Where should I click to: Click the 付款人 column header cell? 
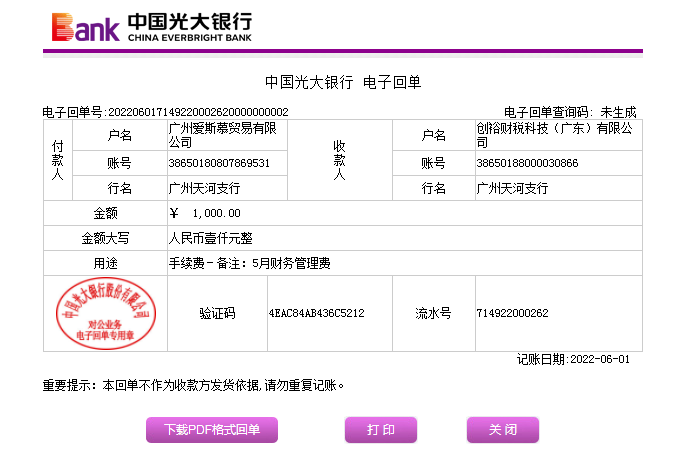click(58, 160)
